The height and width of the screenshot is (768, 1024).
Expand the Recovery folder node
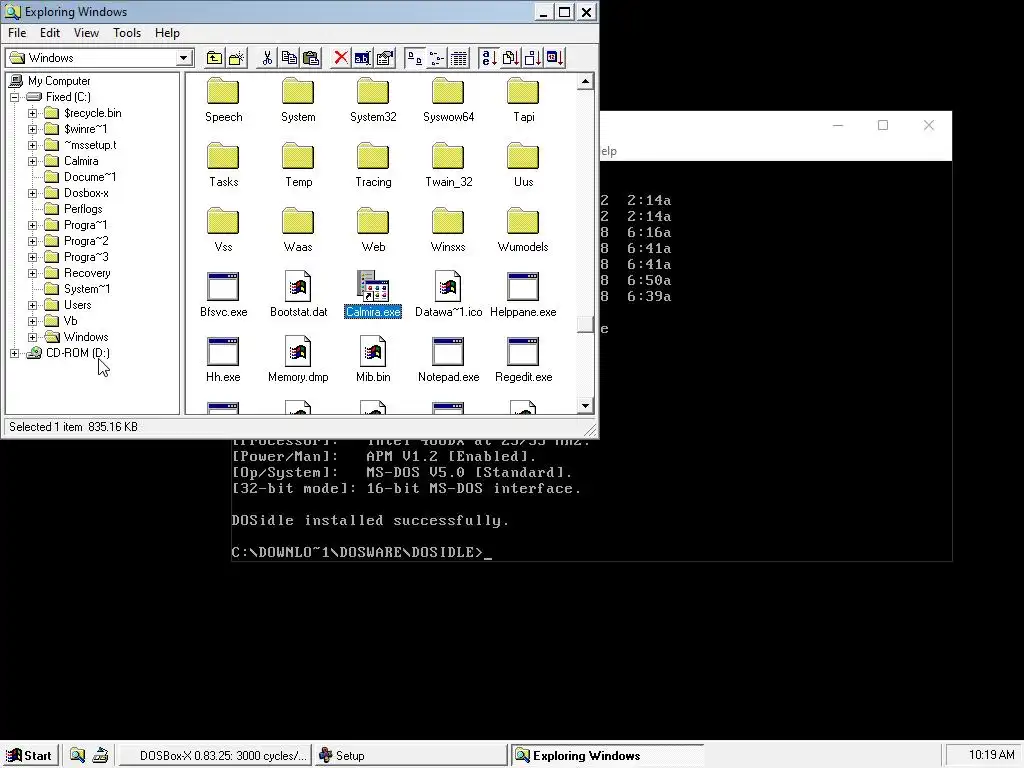point(33,274)
